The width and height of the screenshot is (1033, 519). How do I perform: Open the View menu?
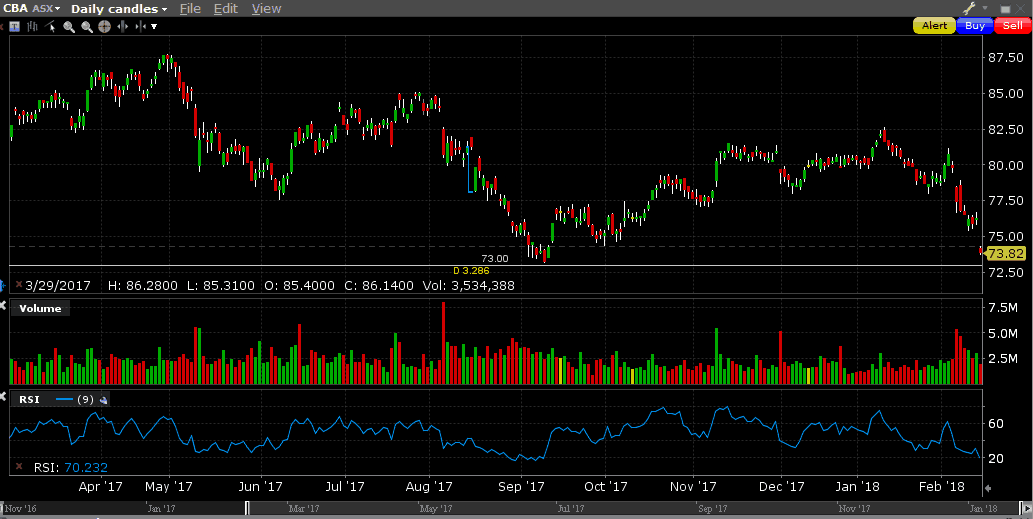266,9
